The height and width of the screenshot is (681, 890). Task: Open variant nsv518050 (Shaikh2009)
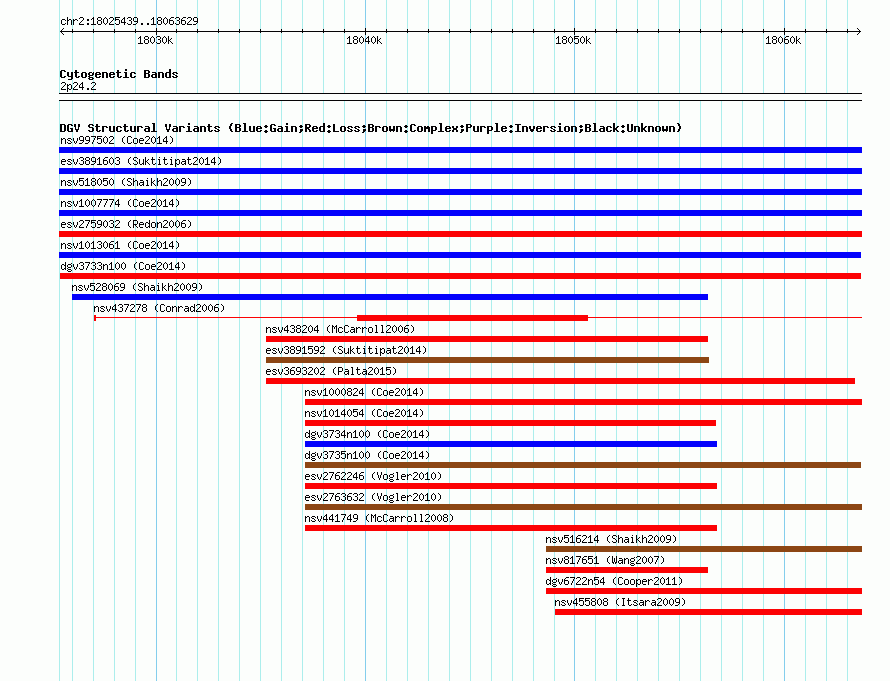pos(126,182)
